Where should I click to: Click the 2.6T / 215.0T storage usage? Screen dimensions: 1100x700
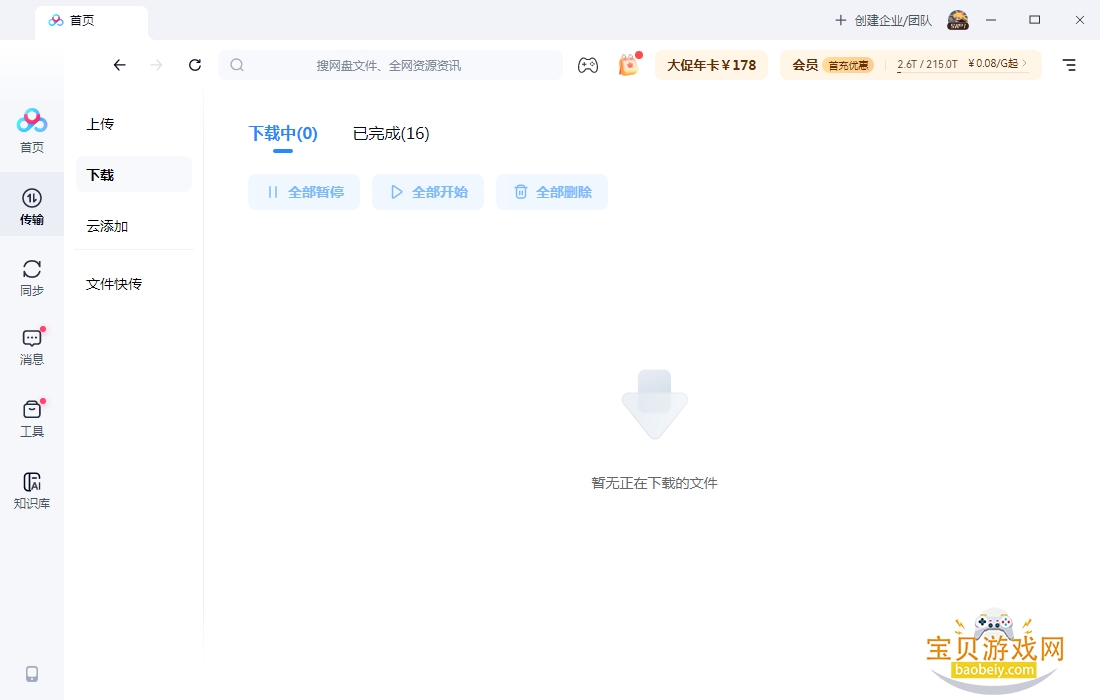point(927,64)
